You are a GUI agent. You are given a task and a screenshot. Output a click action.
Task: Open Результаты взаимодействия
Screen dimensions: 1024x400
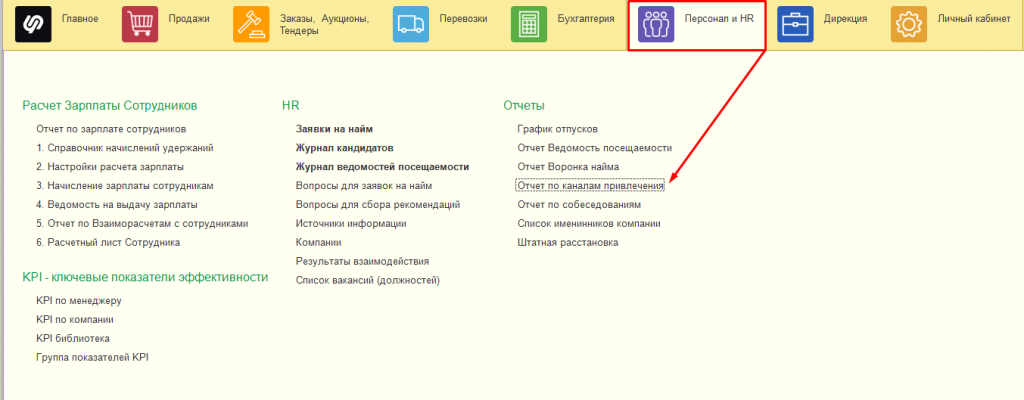[x=362, y=261]
